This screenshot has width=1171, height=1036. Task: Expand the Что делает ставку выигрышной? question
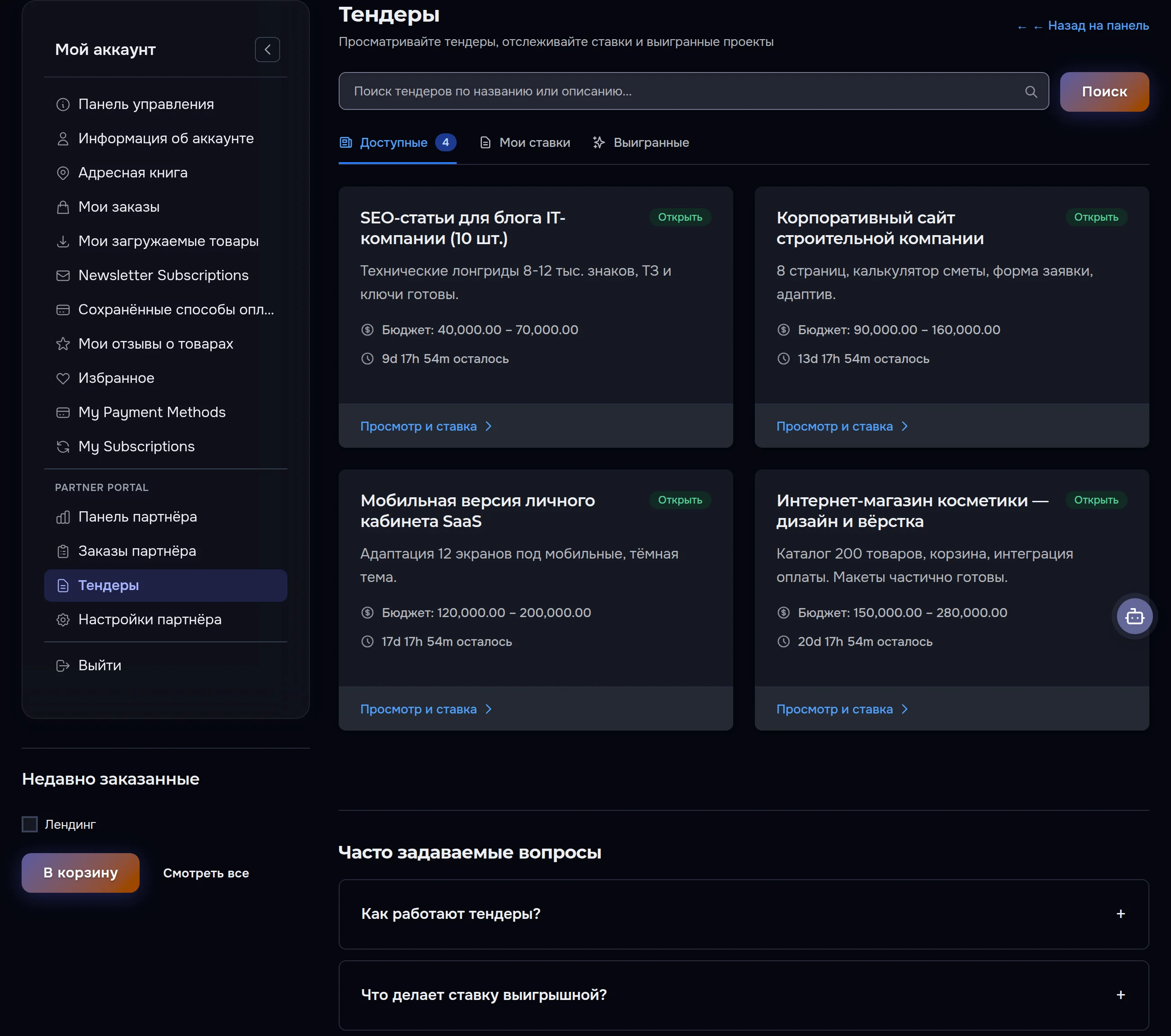744,995
